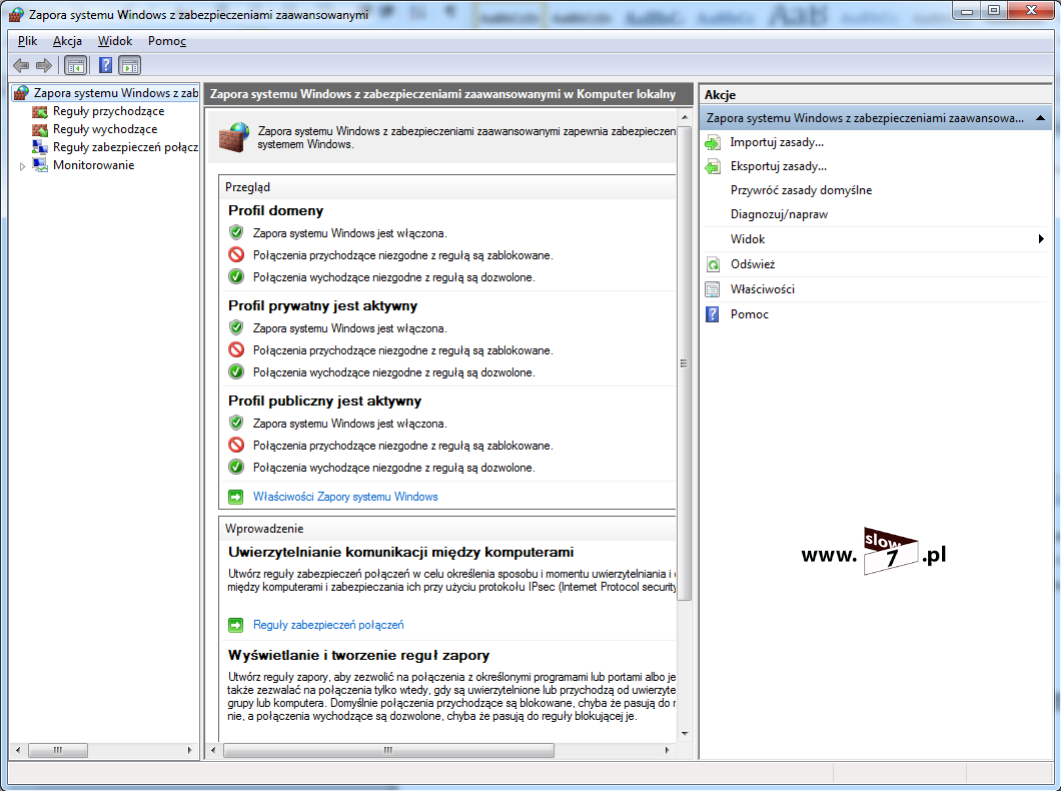Click the Profil domeny heading
This screenshot has width=1061, height=791.
(x=275, y=210)
